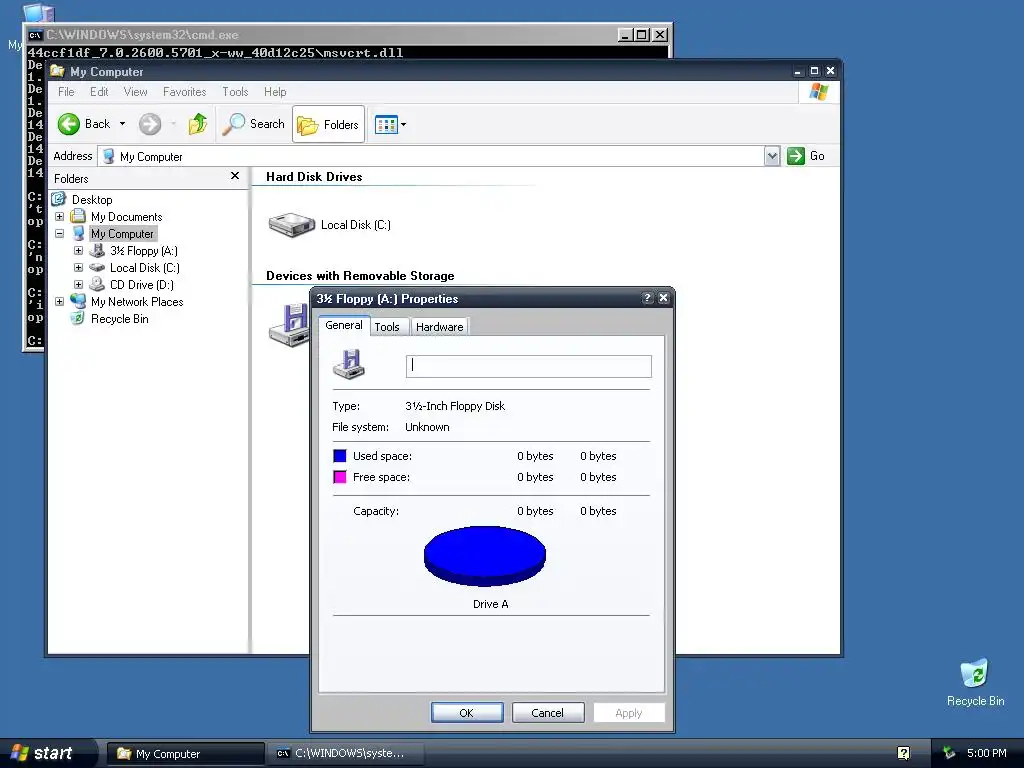Click the 5:00 PM clock

pyautogui.click(x=987, y=754)
